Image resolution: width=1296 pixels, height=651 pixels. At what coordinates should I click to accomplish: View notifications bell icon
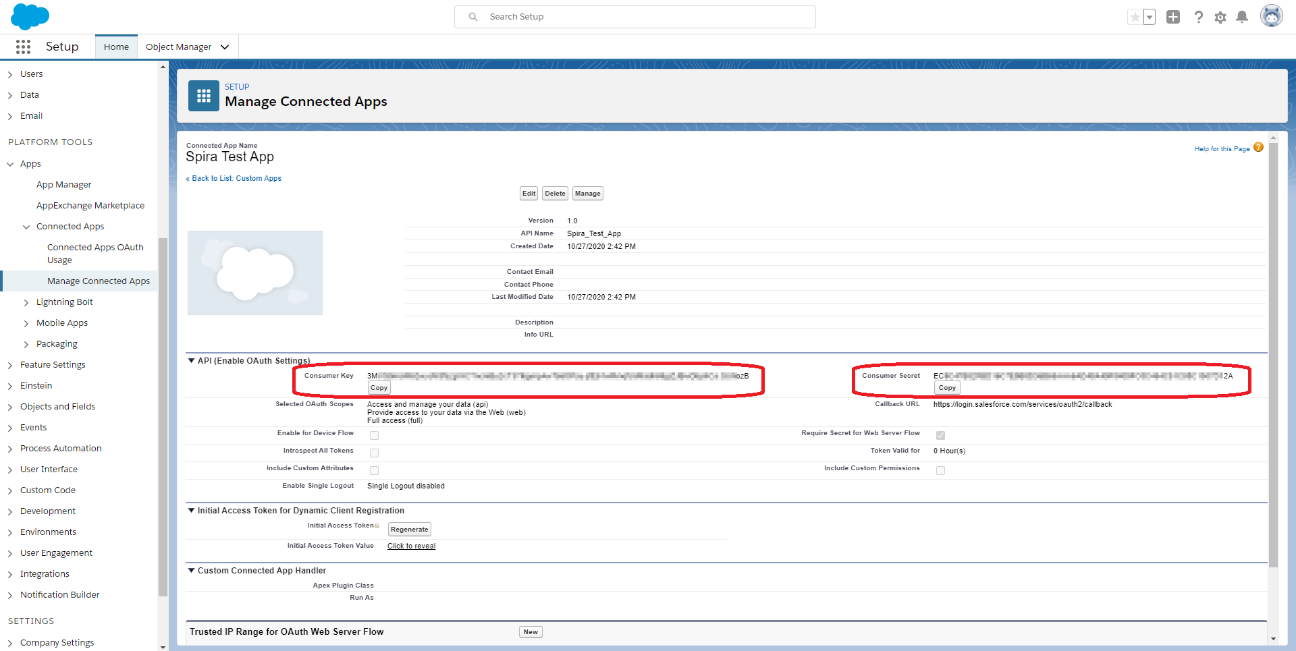(1242, 17)
